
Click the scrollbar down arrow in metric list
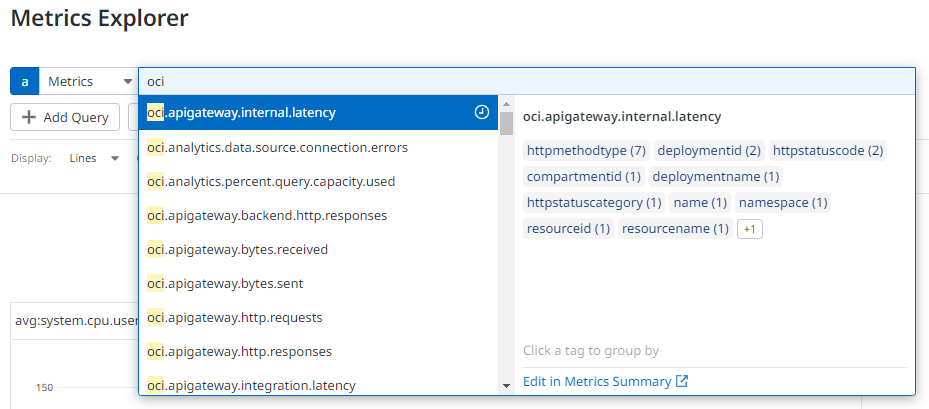tap(506, 386)
